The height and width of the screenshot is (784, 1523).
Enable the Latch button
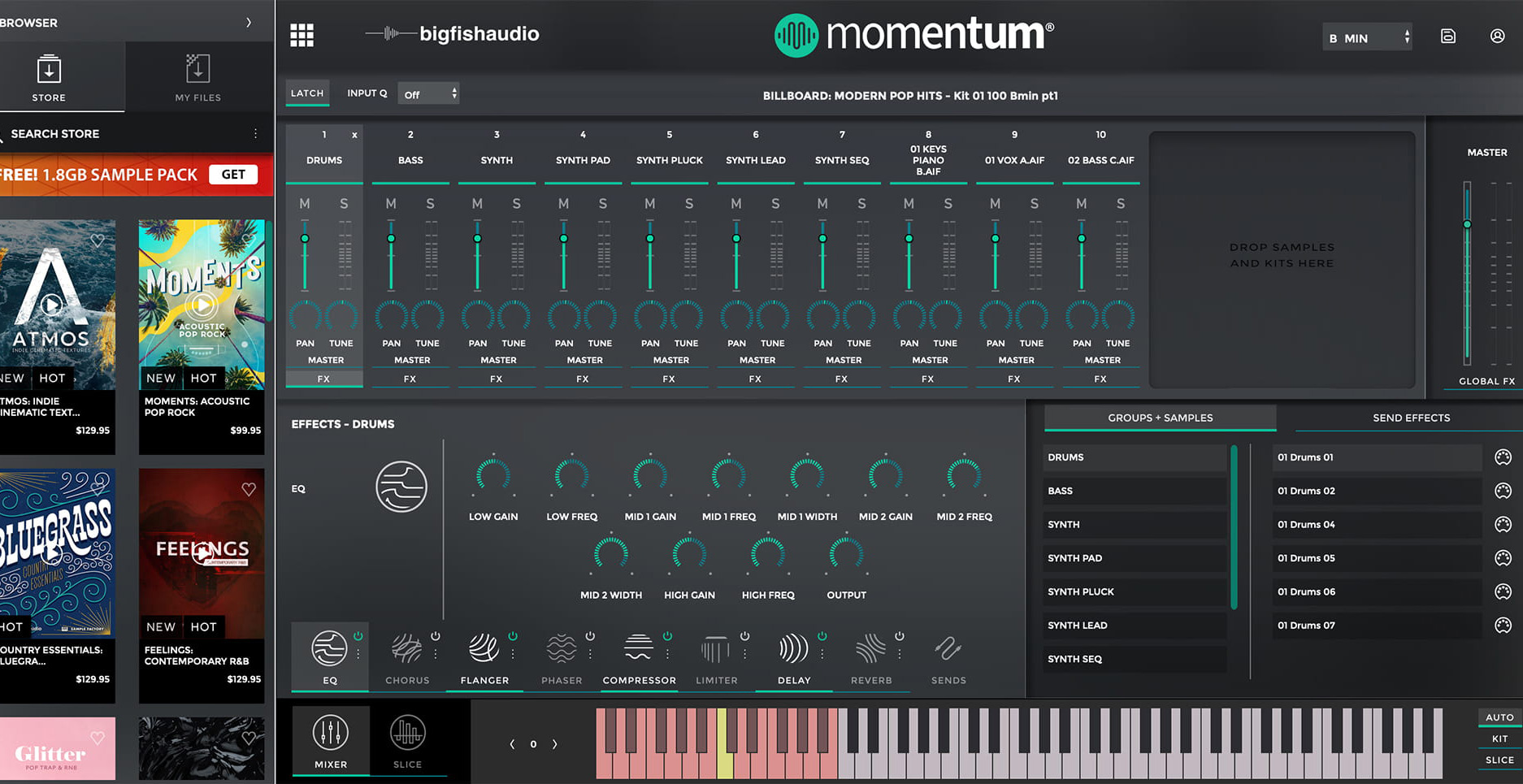point(307,93)
